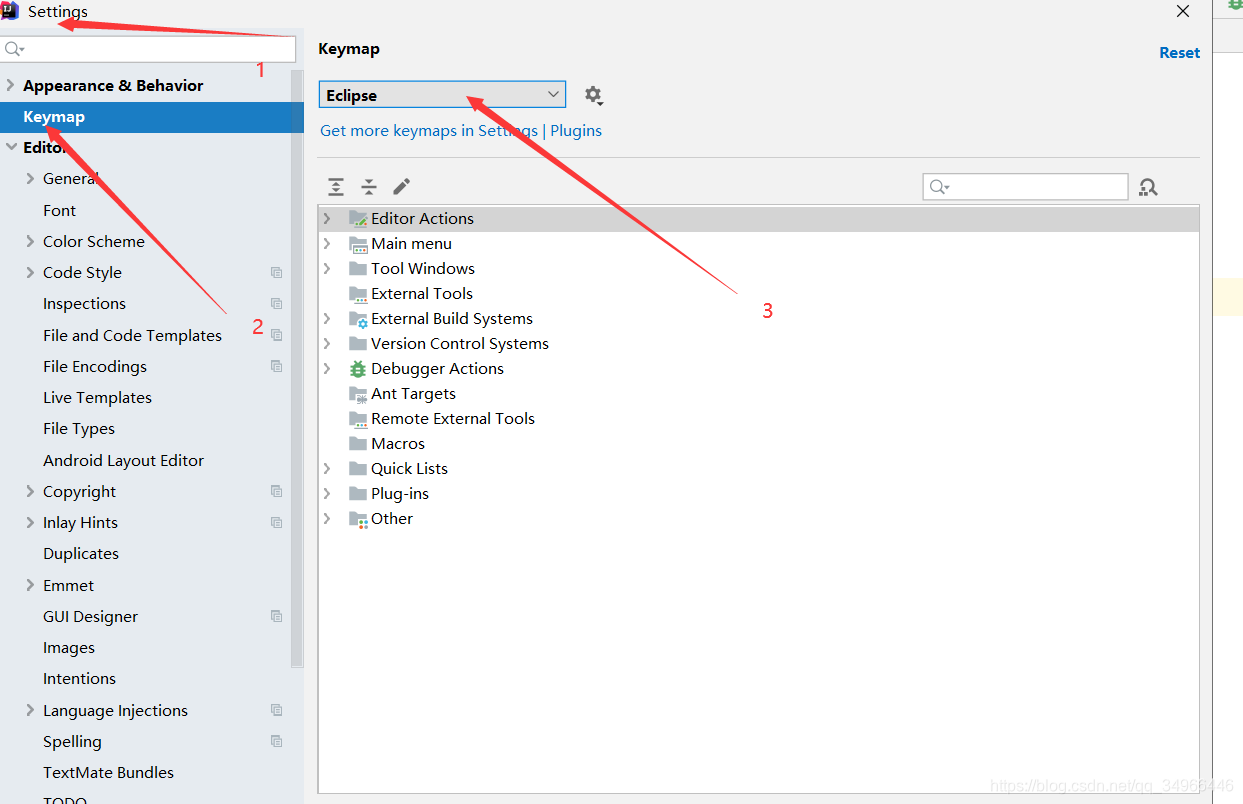Click the pencil Edit Shortcut icon
The height and width of the screenshot is (804, 1243).
[x=401, y=187]
